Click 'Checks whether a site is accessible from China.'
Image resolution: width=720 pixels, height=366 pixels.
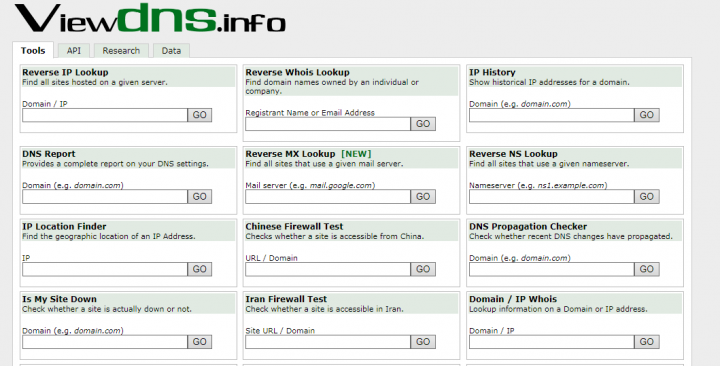[x=335, y=236]
